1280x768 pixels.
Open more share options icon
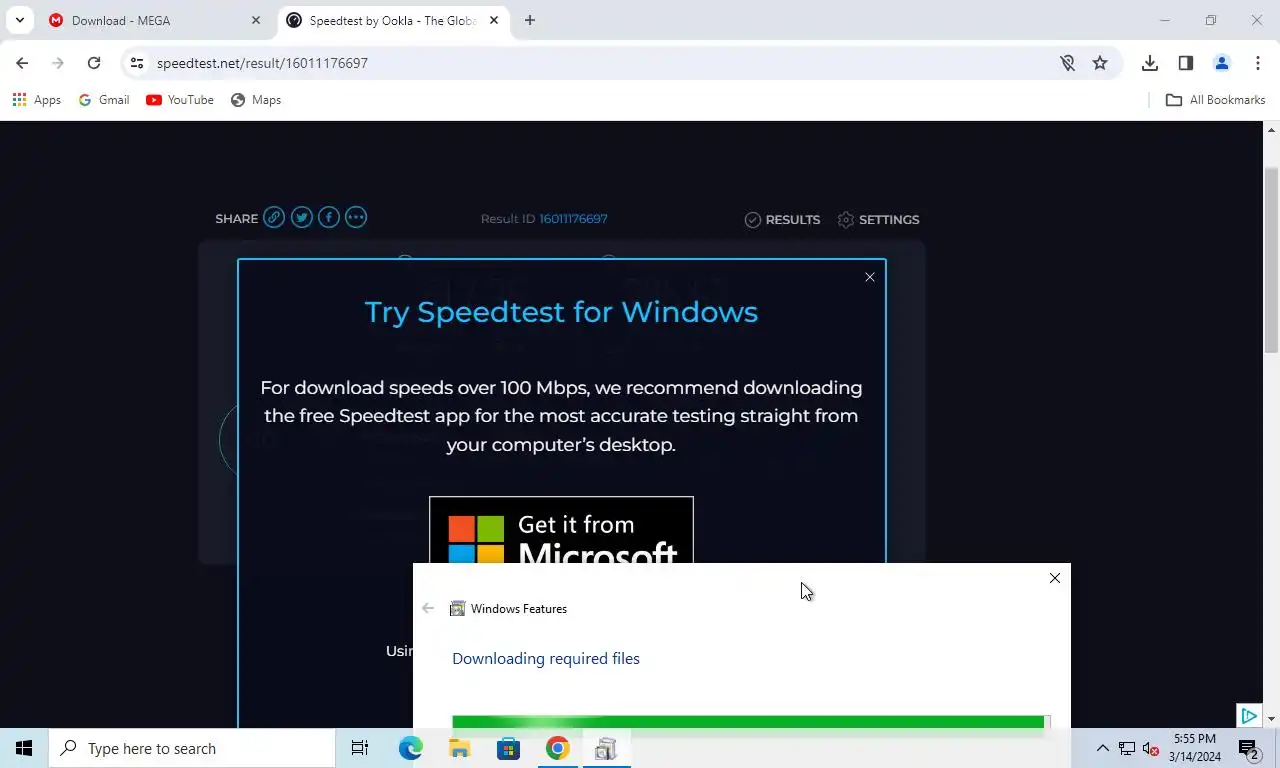coord(356,218)
